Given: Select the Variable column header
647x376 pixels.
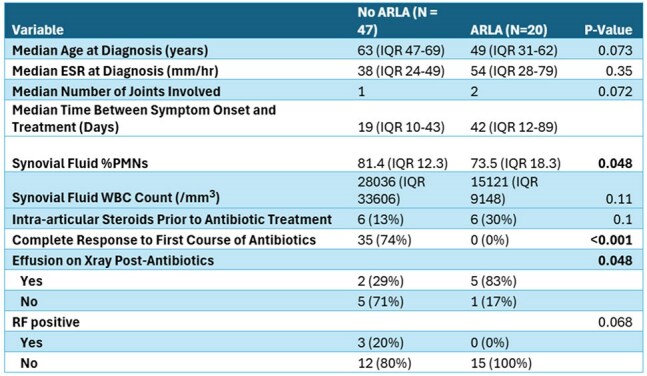Looking at the screenshot, I should point(38,30).
